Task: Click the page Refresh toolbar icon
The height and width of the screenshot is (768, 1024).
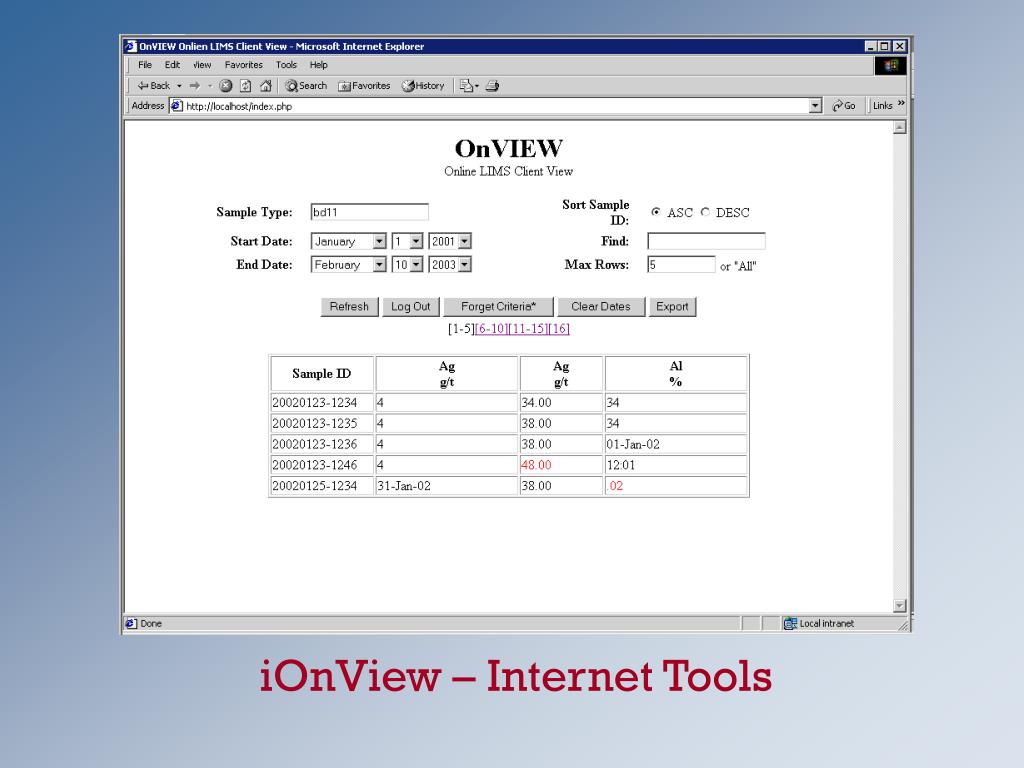Action: (x=246, y=86)
